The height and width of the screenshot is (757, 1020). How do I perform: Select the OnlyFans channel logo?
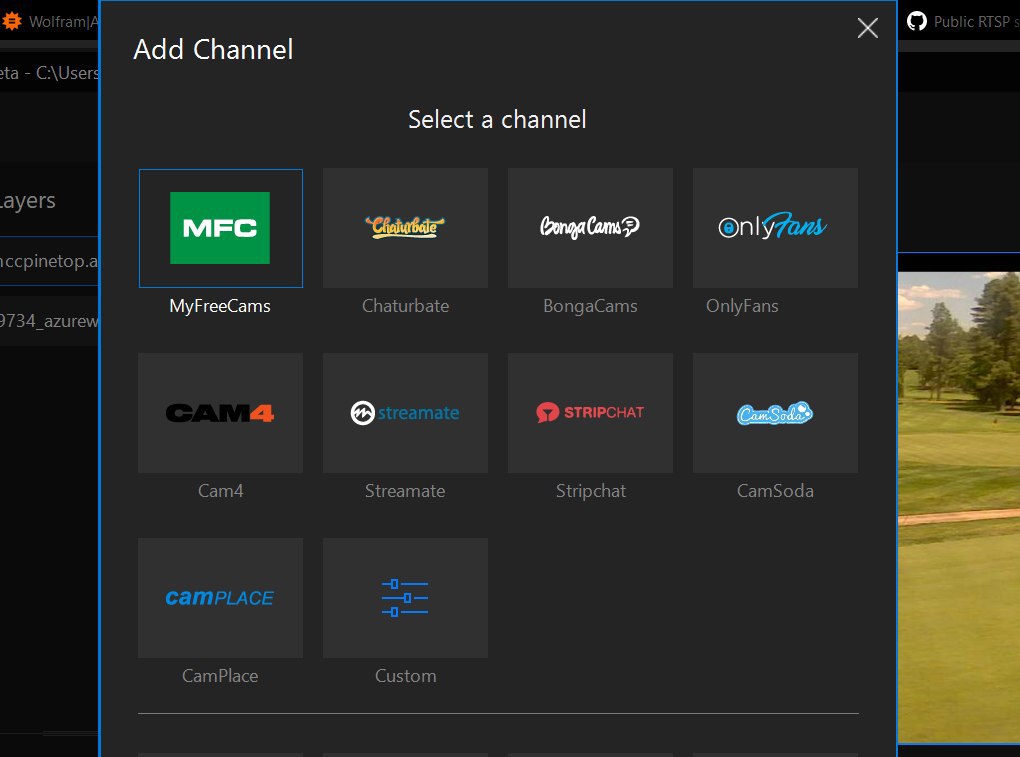coord(775,228)
